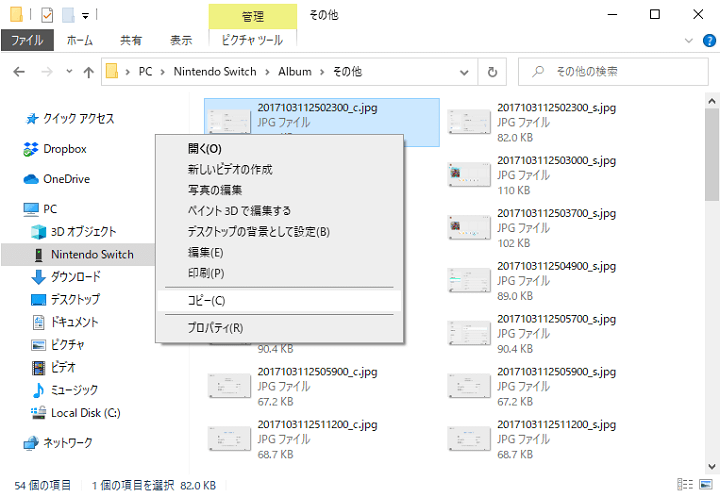Choose コピー(C) from context menu

[279, 301]
